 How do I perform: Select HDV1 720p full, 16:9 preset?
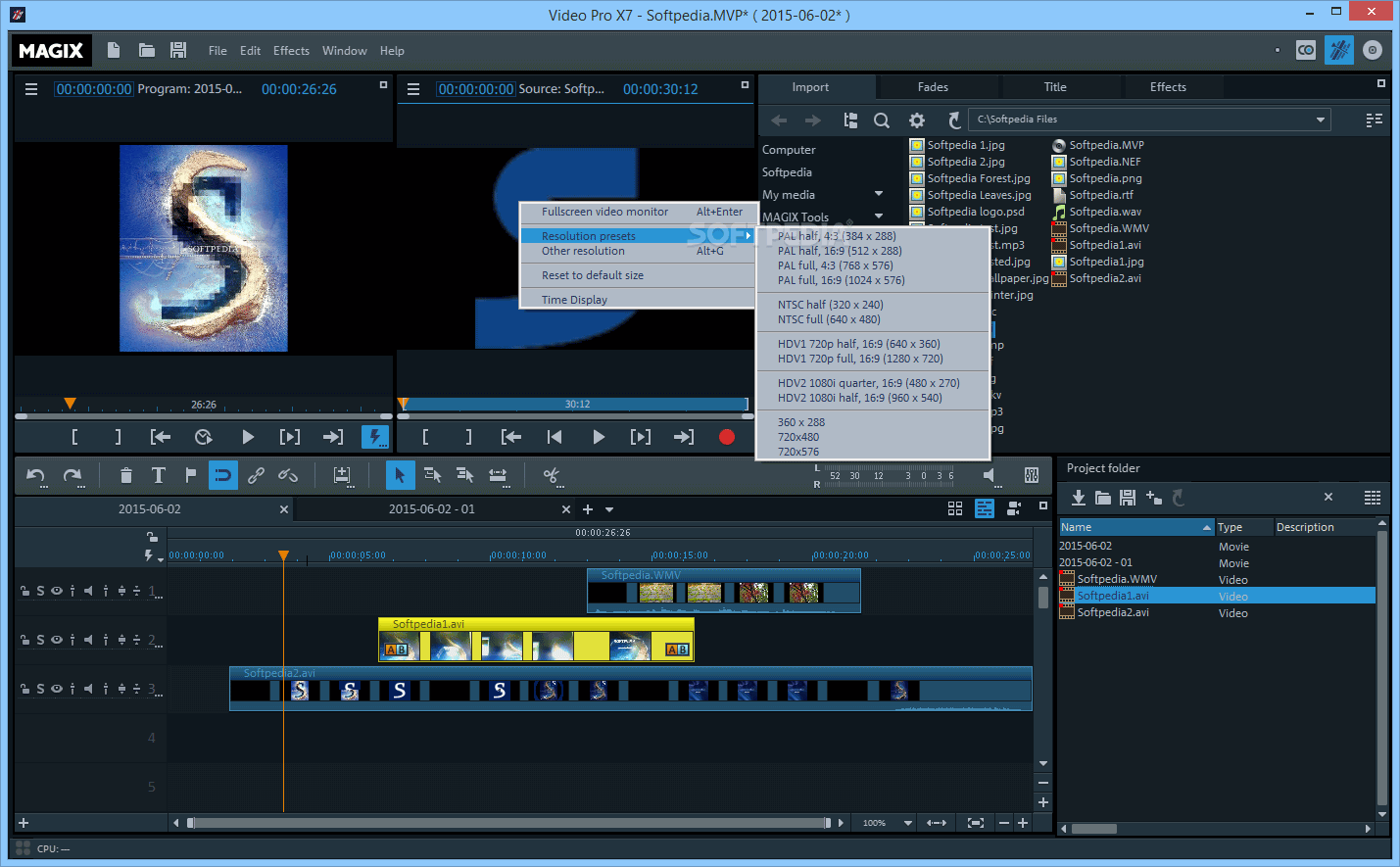tap(860, 359)
